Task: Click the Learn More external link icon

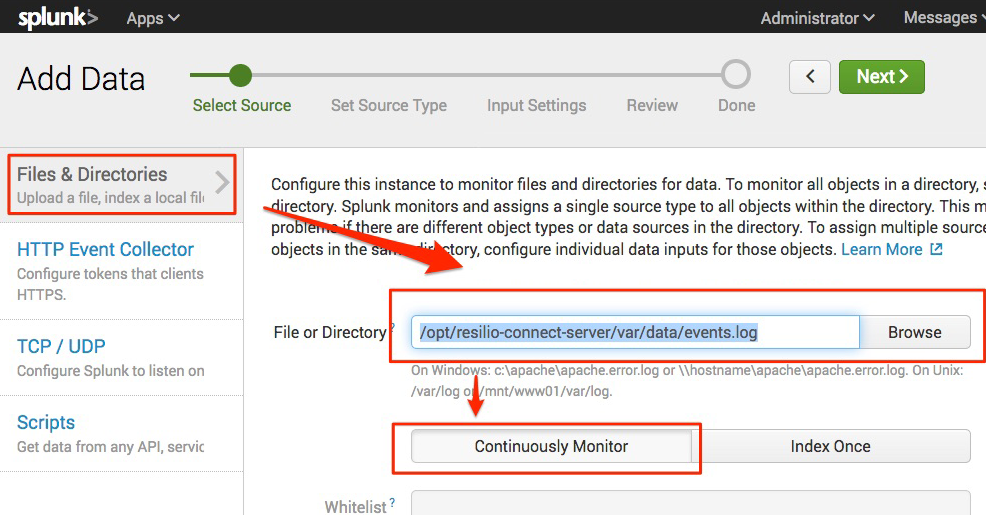Action: point(936,249)
